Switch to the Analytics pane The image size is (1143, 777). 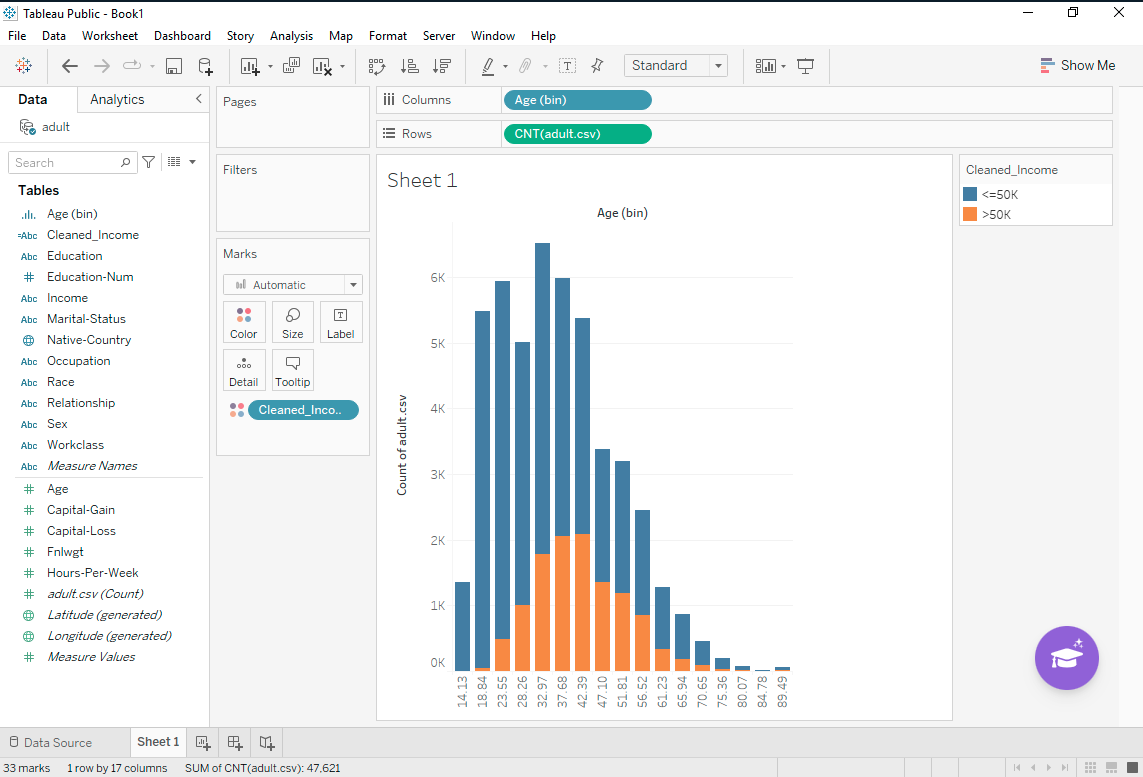[x=117, y=99]
